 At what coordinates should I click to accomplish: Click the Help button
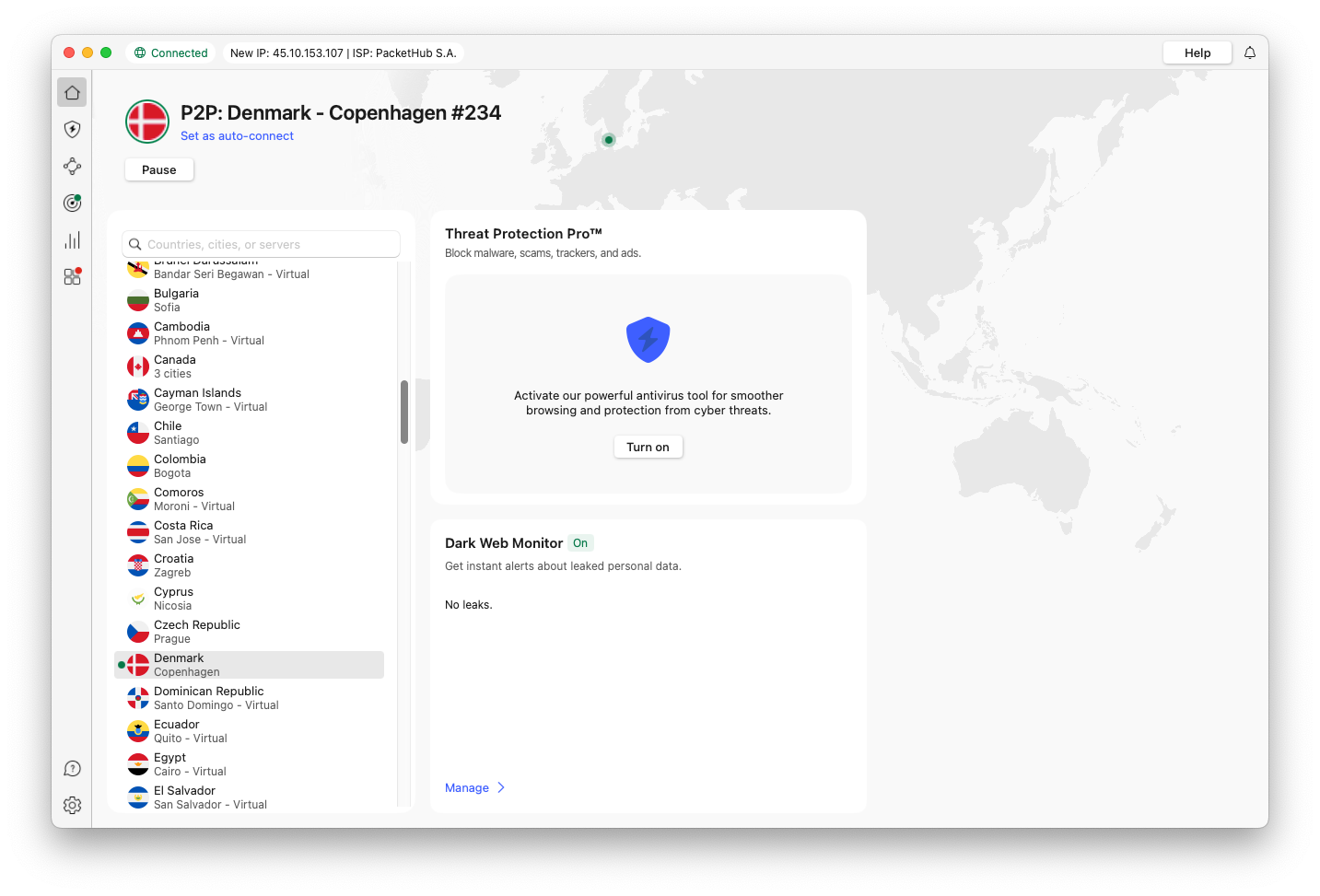pyautogui.click(x=1197, y=53)
